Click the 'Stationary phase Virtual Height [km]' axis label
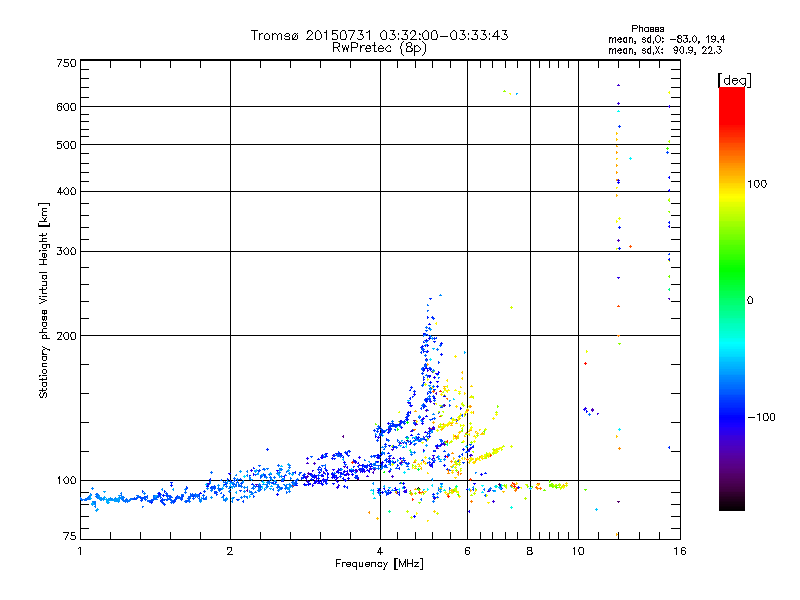 coord(44,300)
